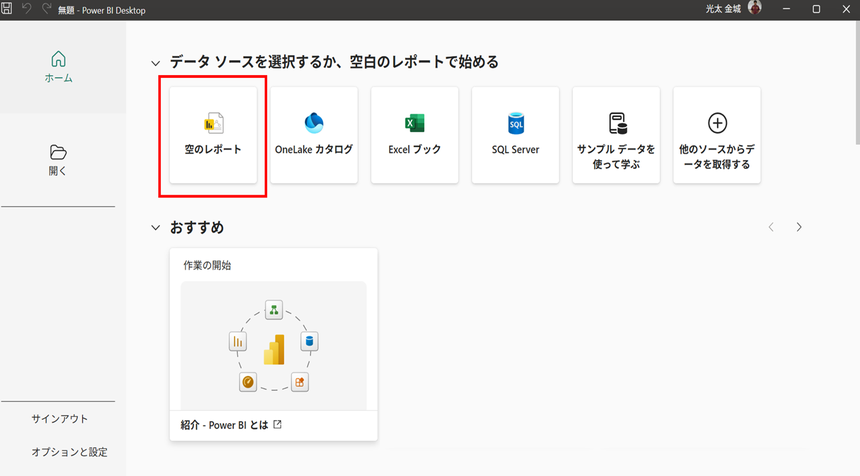Open the OneLake カタログ data source

(x=314, y=135)
